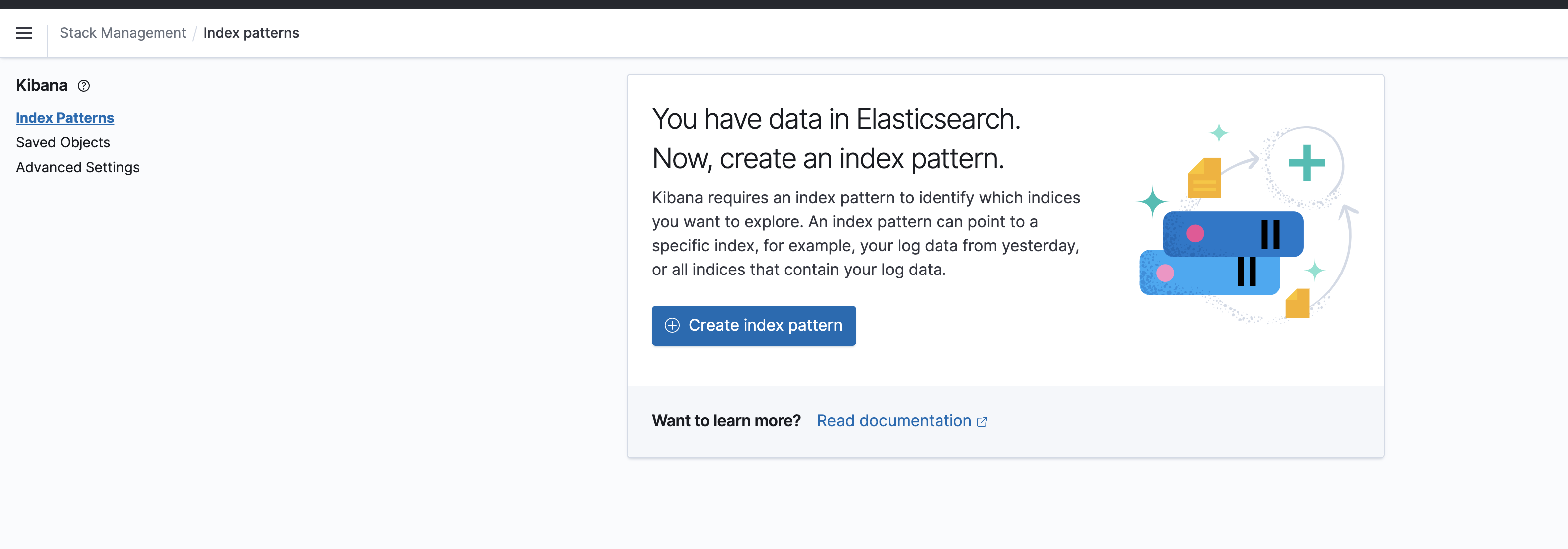Click the upper yellow document icon in illustration

(x=1204, y=178)
